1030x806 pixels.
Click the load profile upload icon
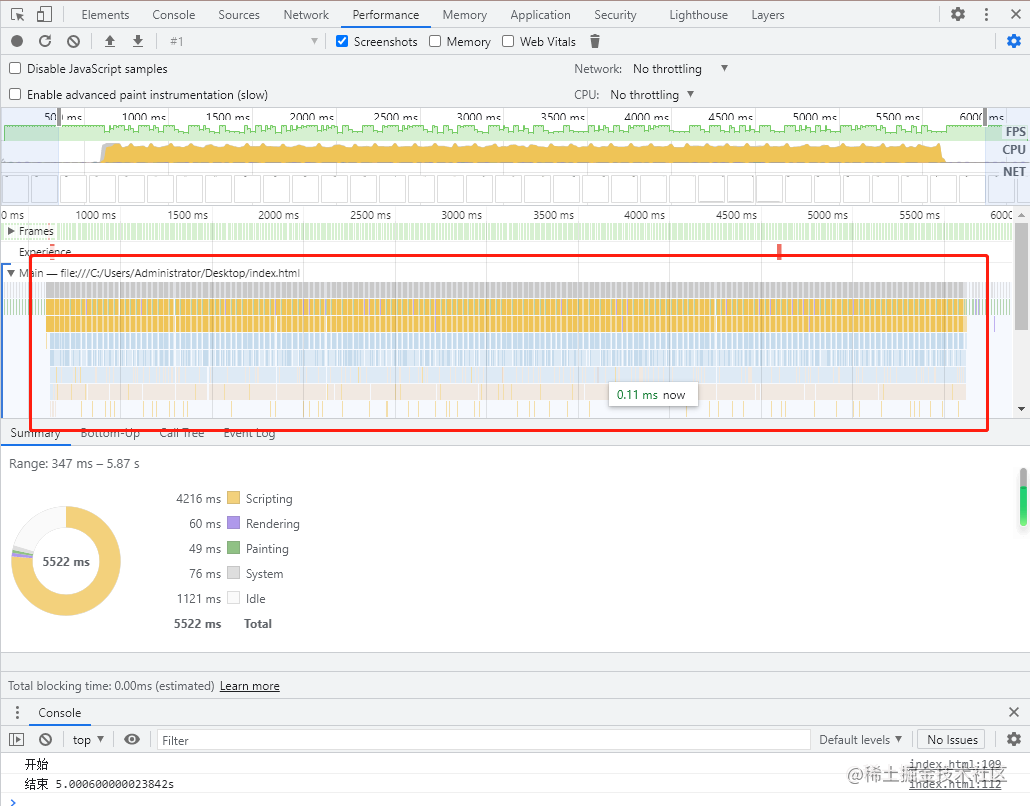110,41
